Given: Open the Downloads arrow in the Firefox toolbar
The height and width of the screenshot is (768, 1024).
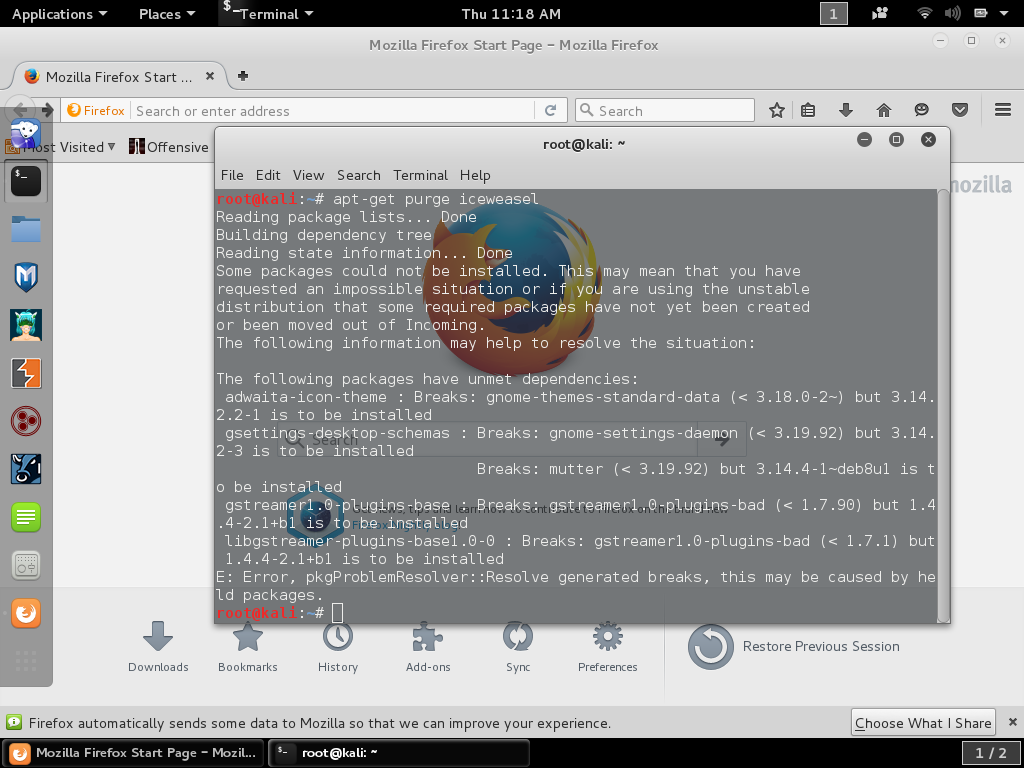Looking at the screenshot, I should pyautogui.click(x=846, y=110).
